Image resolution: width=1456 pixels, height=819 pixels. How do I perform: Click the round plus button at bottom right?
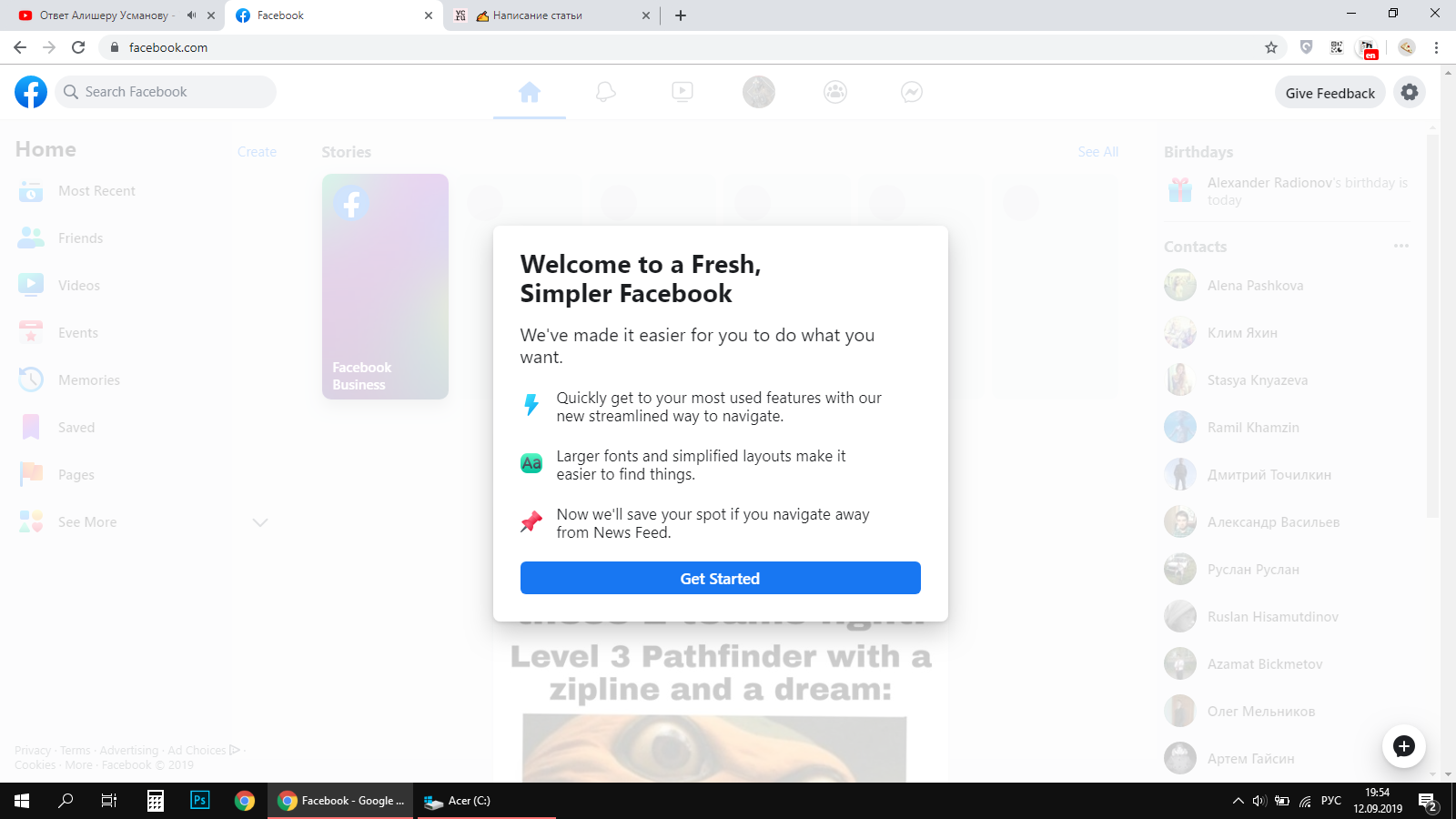point(1404,746)
